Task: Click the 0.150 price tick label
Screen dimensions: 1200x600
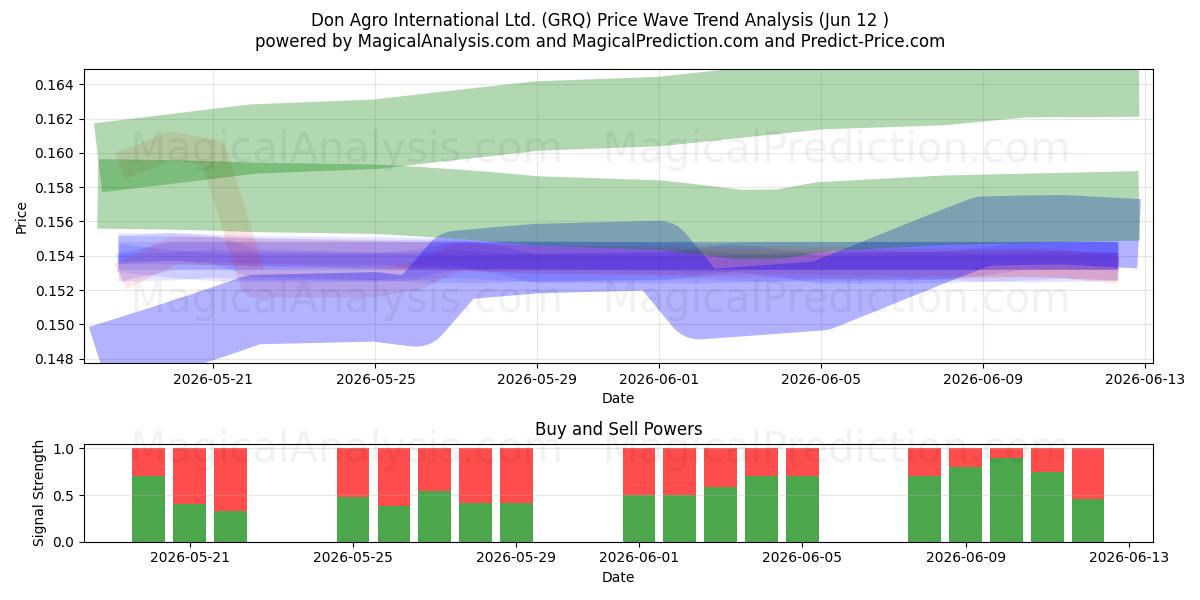Action: tap(56, 325)
